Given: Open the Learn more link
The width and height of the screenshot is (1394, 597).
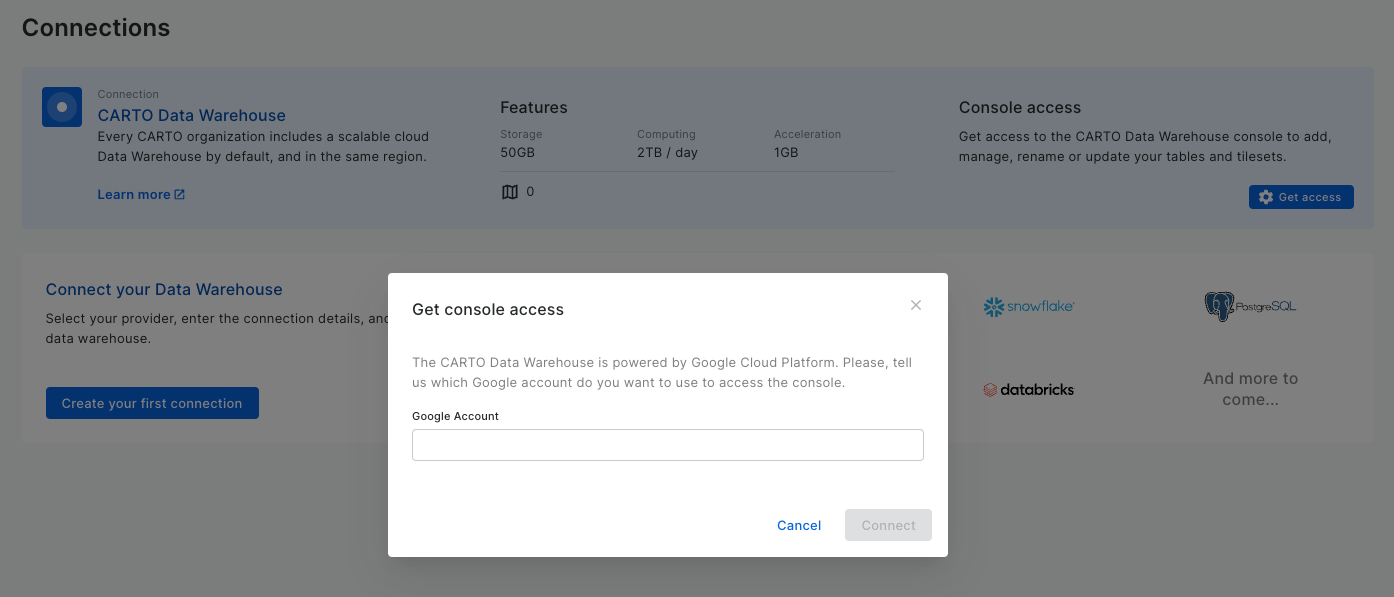Looking at the screenshot, I should [x=134, y=194].
